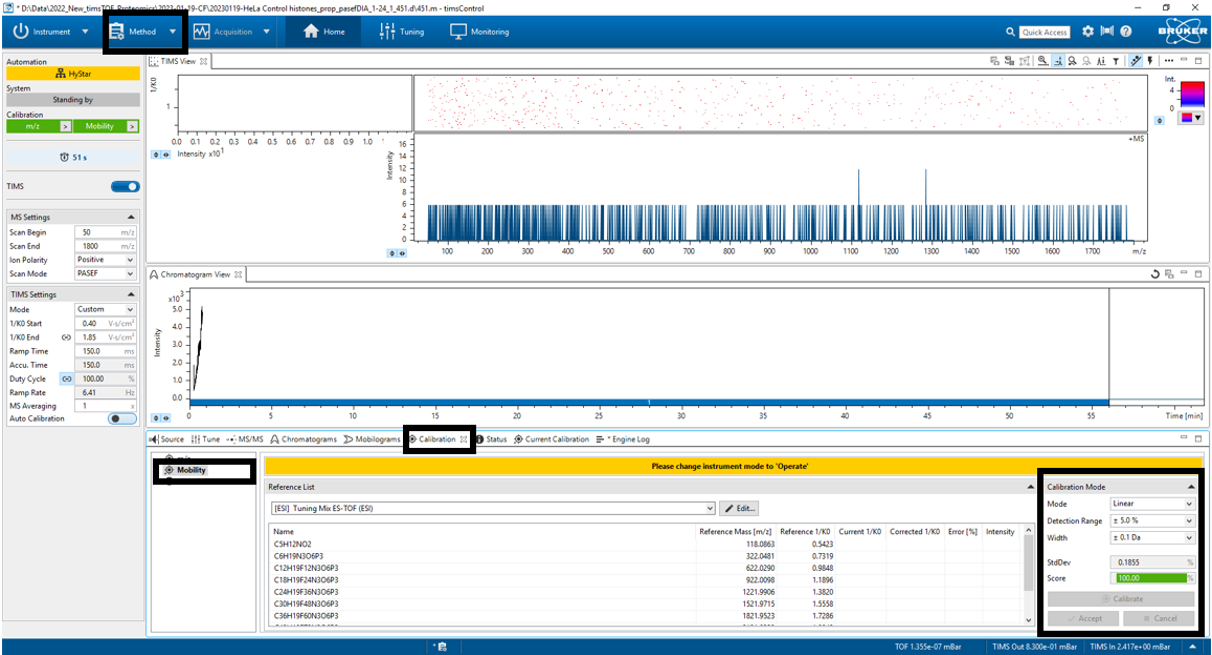Open the Instrument power menu button
The height and width of the screenshot is (655, 1212).
[50, 31]
